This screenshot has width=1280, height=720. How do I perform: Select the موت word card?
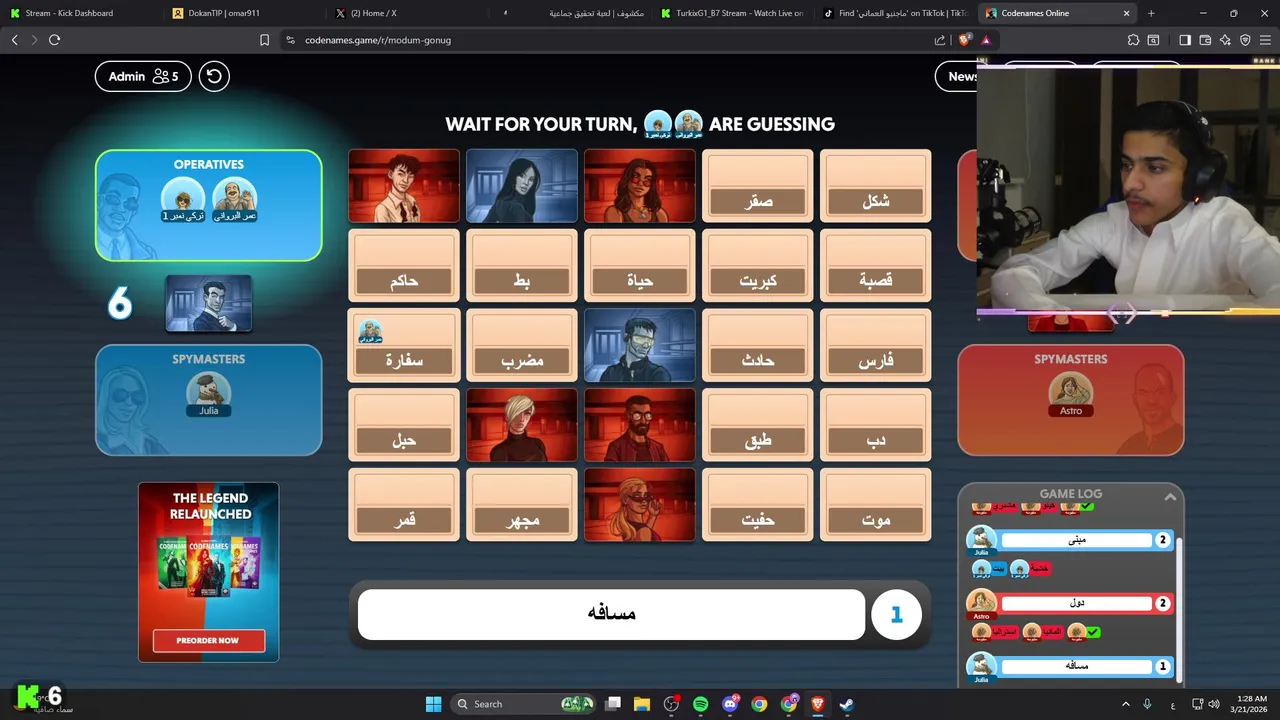click(x=876, y=506)
